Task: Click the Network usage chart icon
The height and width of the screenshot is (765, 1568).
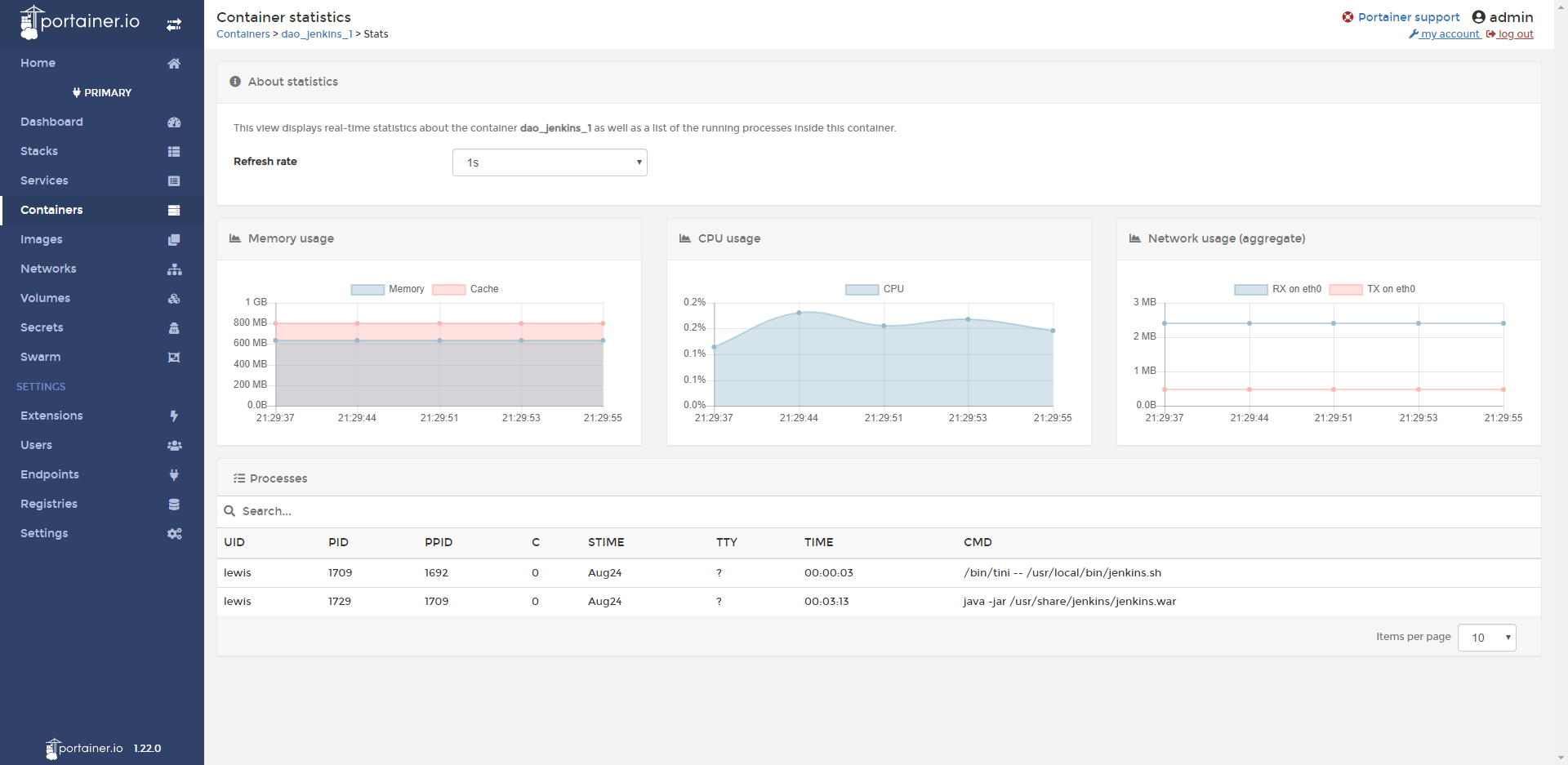Action: point(1135,238)
